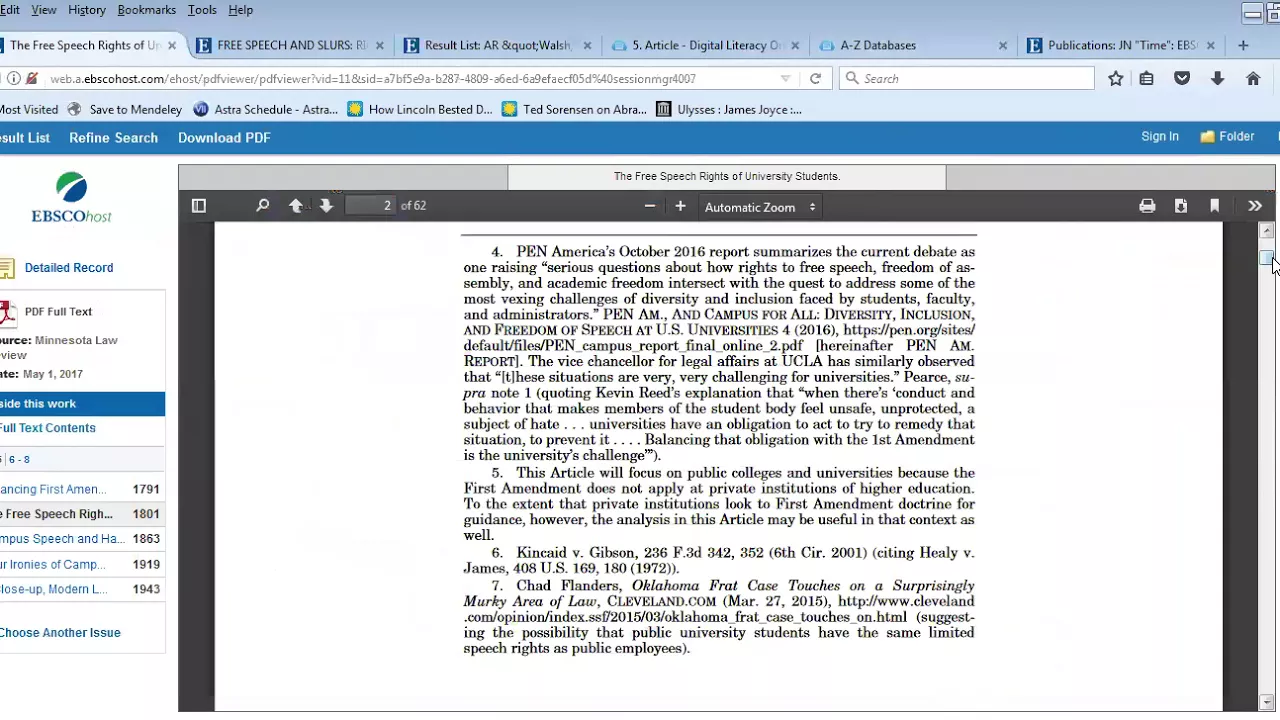This screenshot has width=1280, height=720.
Task: Open the Pocket icon in toolbar
Action: 1182,78
